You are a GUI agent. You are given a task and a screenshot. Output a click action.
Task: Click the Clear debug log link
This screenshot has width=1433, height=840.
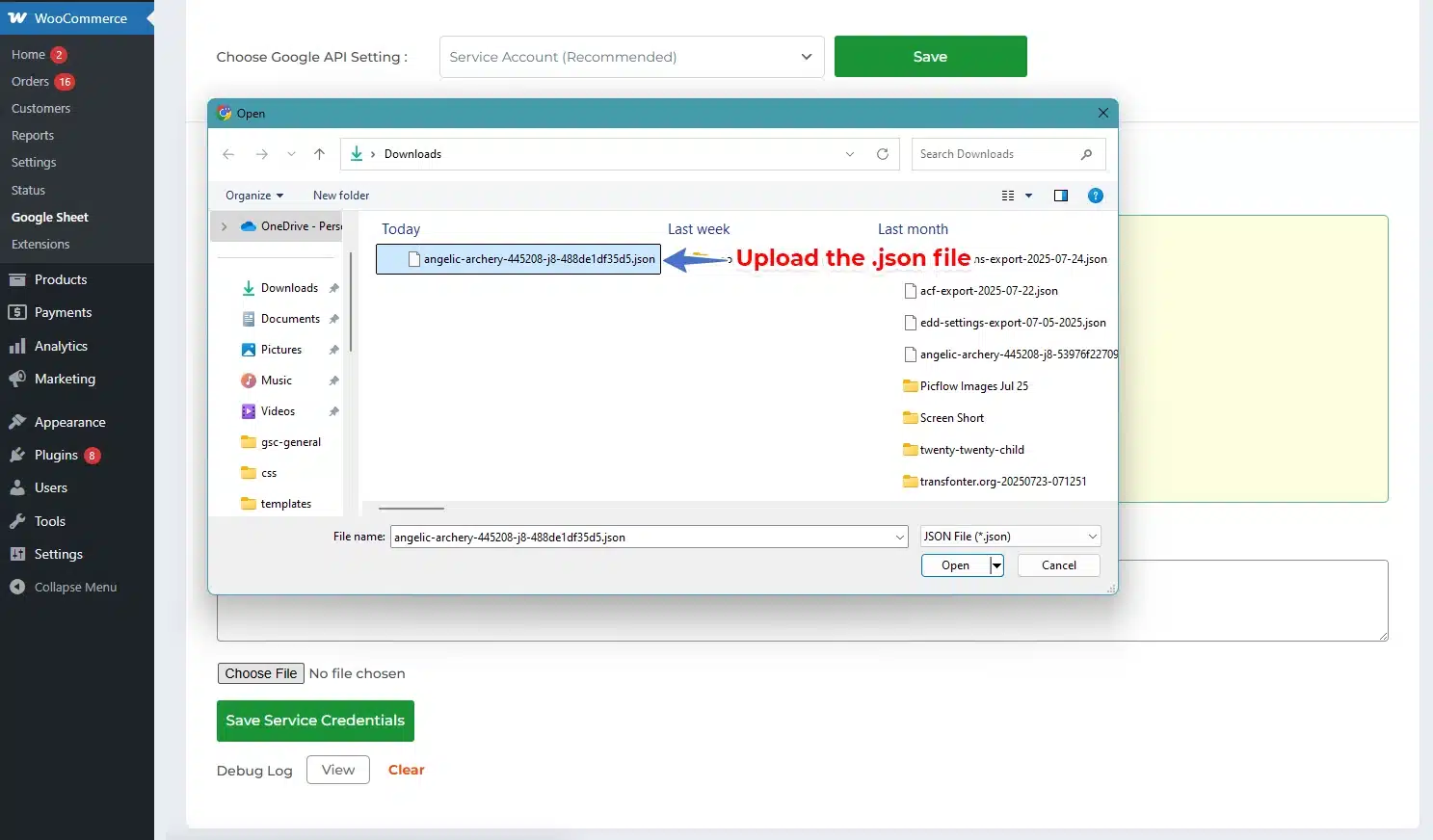click(x=406, y=770)
